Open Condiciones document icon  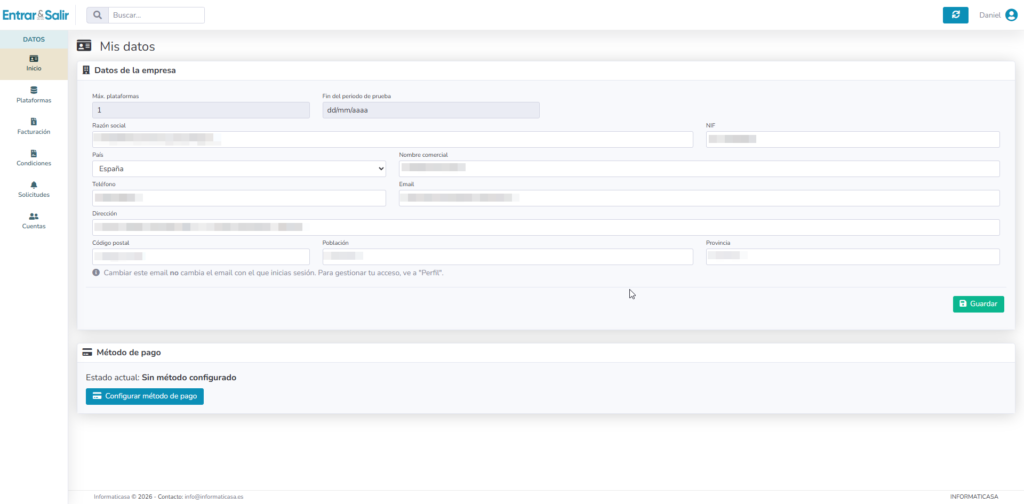pyautogui.click(x=34, y=153)
